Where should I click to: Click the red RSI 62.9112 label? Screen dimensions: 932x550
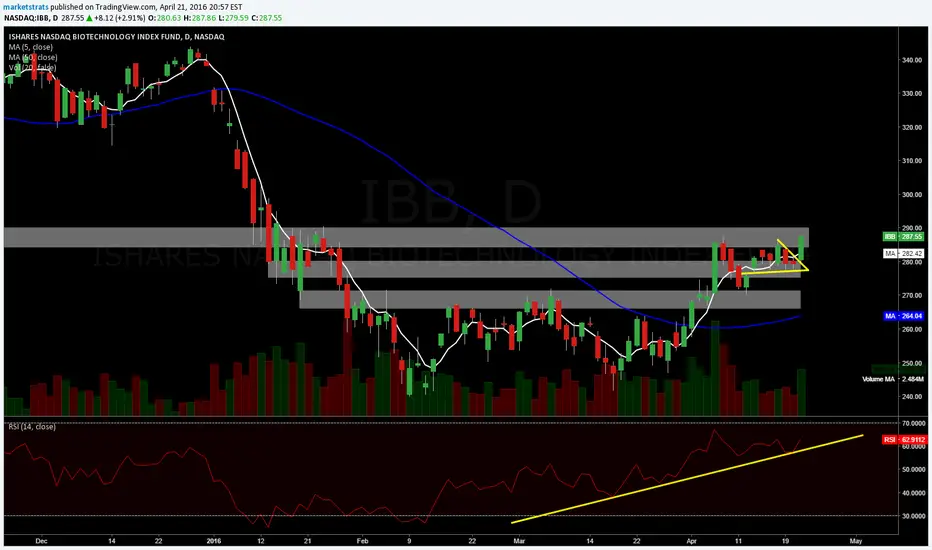pos(904,440)
